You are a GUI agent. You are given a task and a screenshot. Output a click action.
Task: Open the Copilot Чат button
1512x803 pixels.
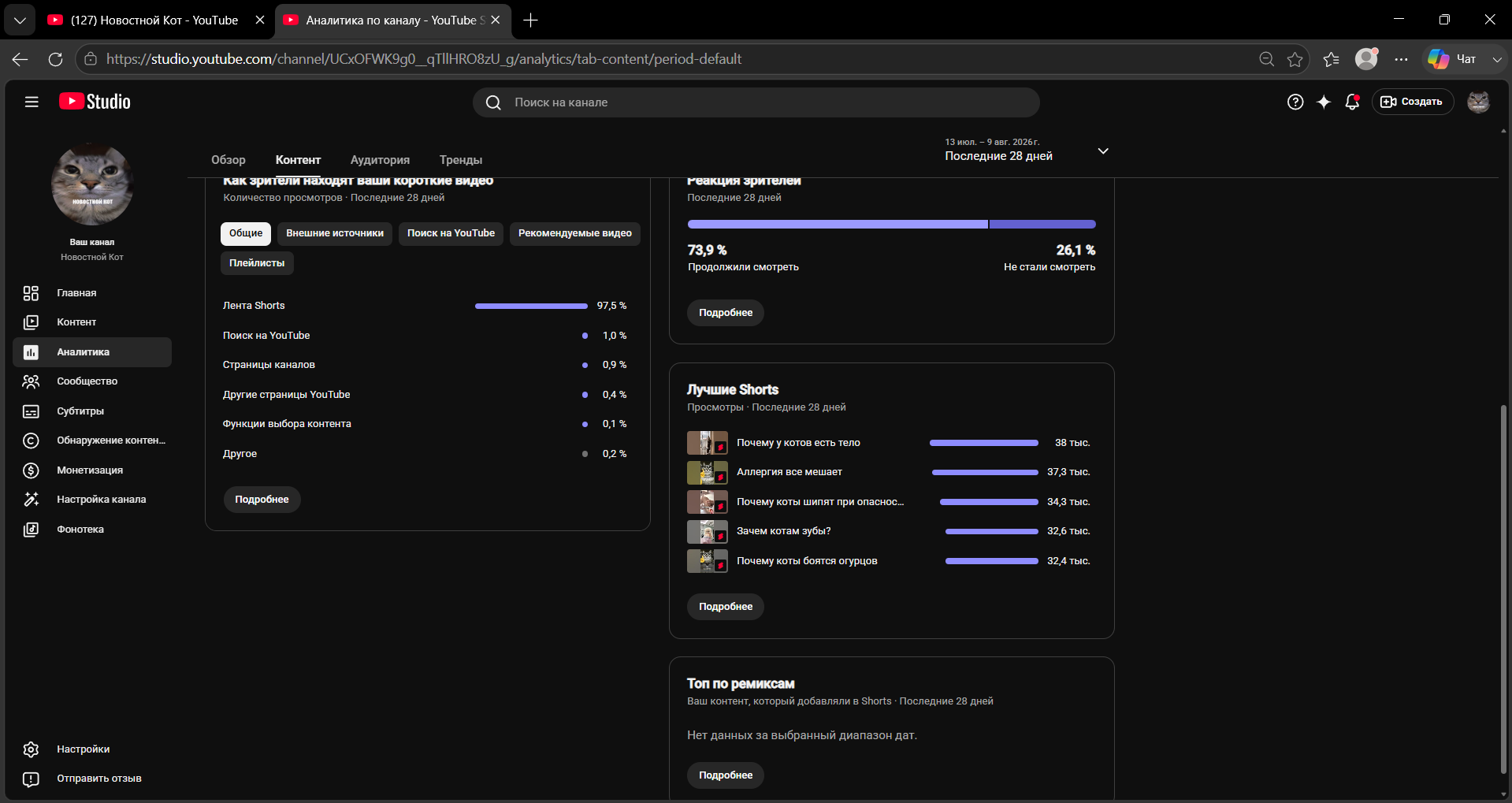pos(1452,59)
